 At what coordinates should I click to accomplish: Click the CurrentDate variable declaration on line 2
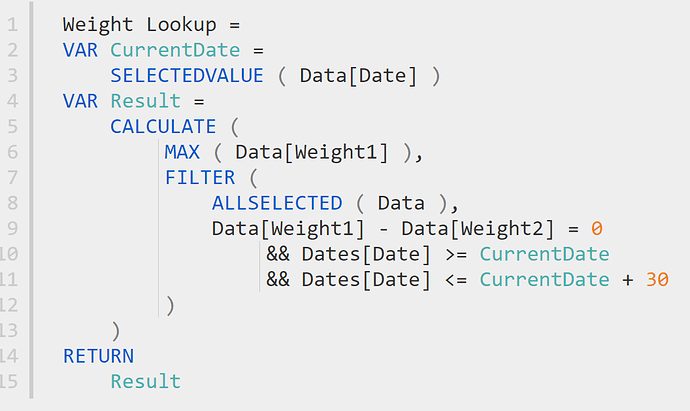pos(175,50)
